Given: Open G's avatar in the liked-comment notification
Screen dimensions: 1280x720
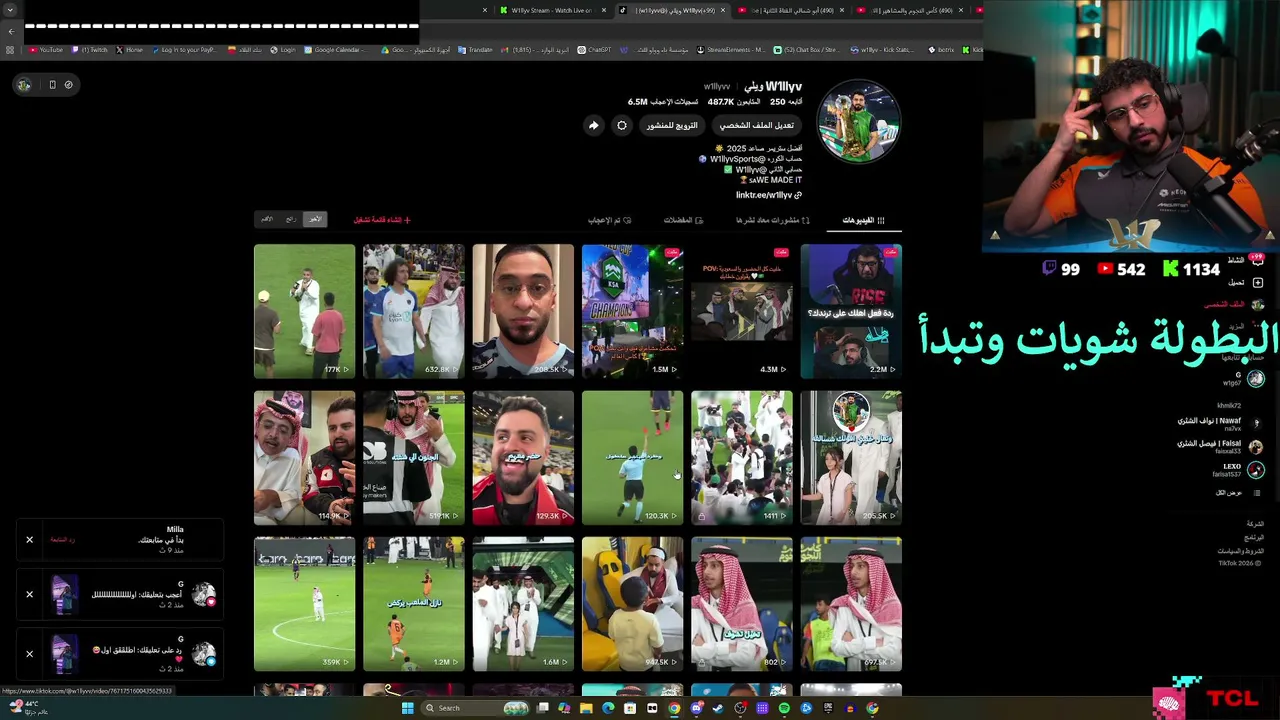Looking at the screenshot, I should click(x=204, y=594).
